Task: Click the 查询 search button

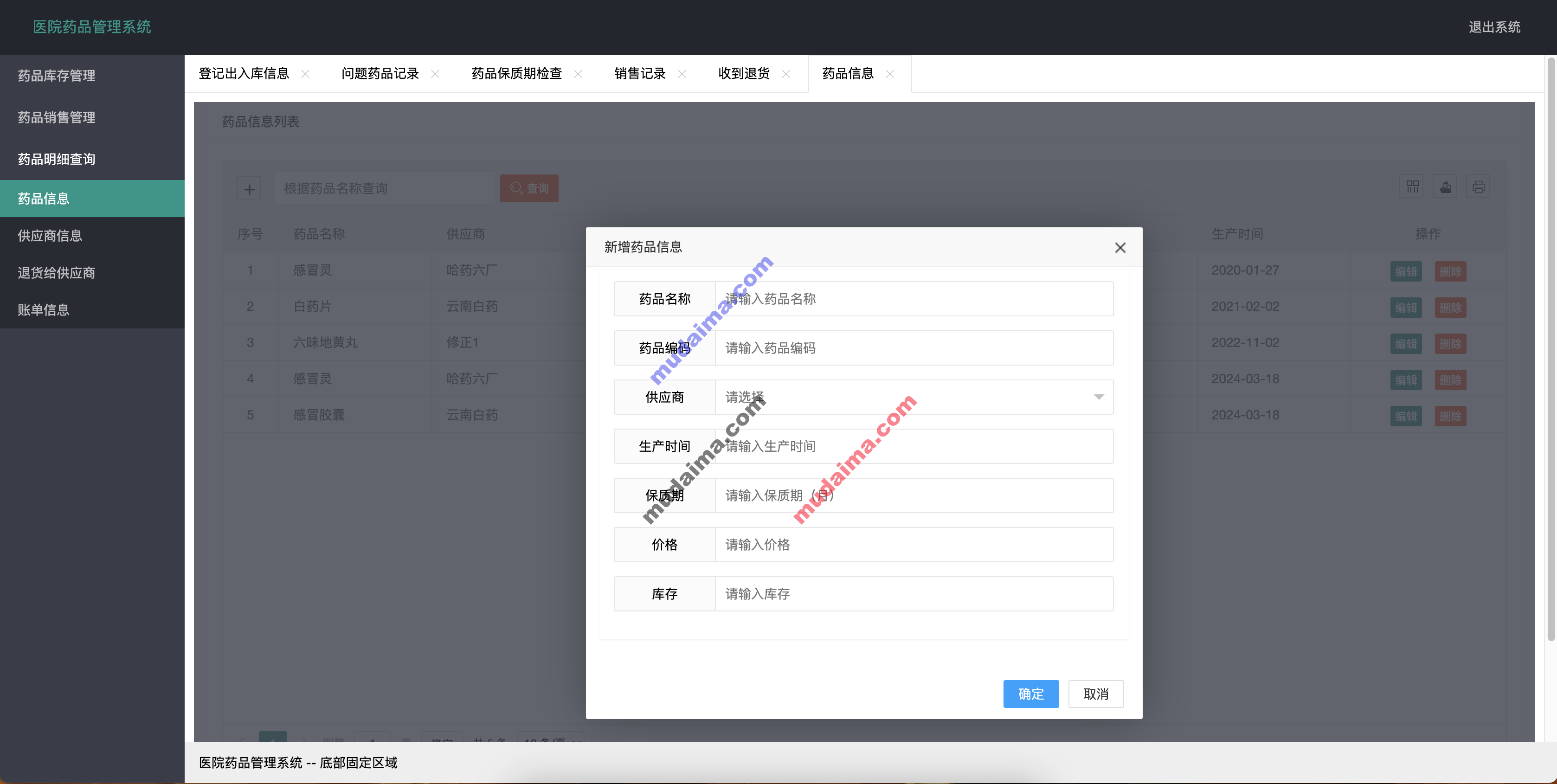Action: pyautogui.click(x=529, y=189)
